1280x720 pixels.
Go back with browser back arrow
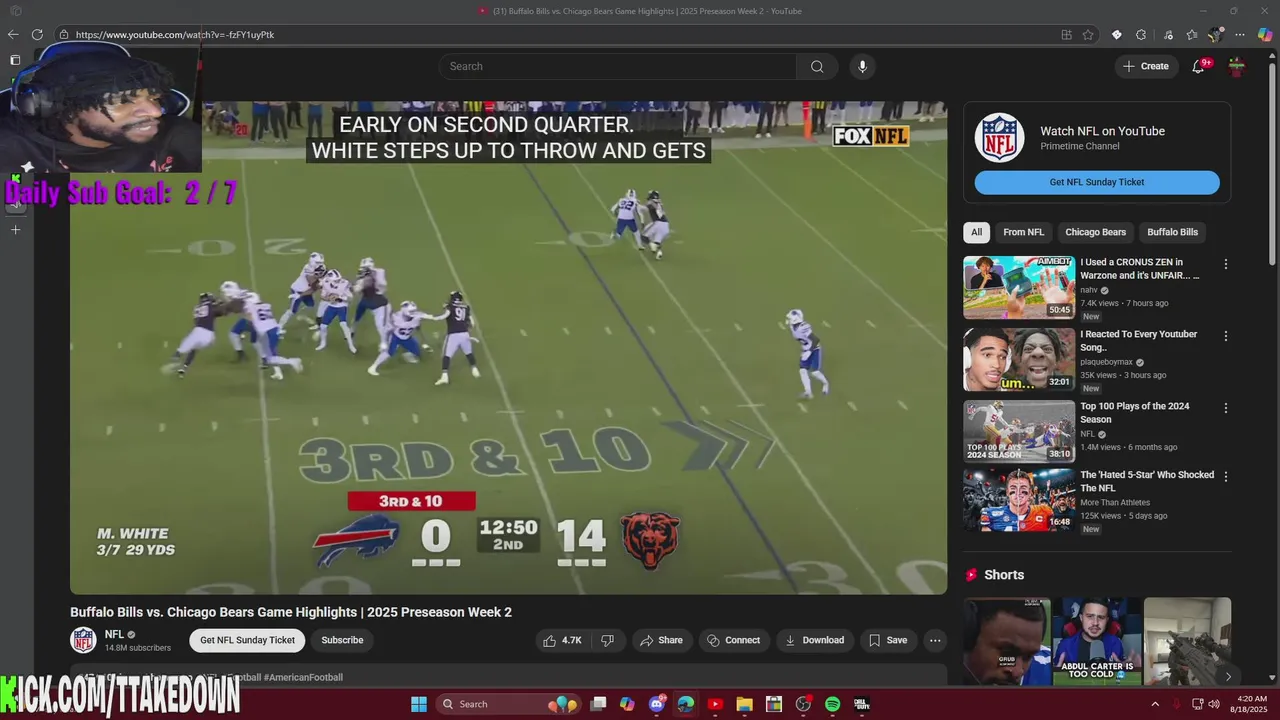13,34
